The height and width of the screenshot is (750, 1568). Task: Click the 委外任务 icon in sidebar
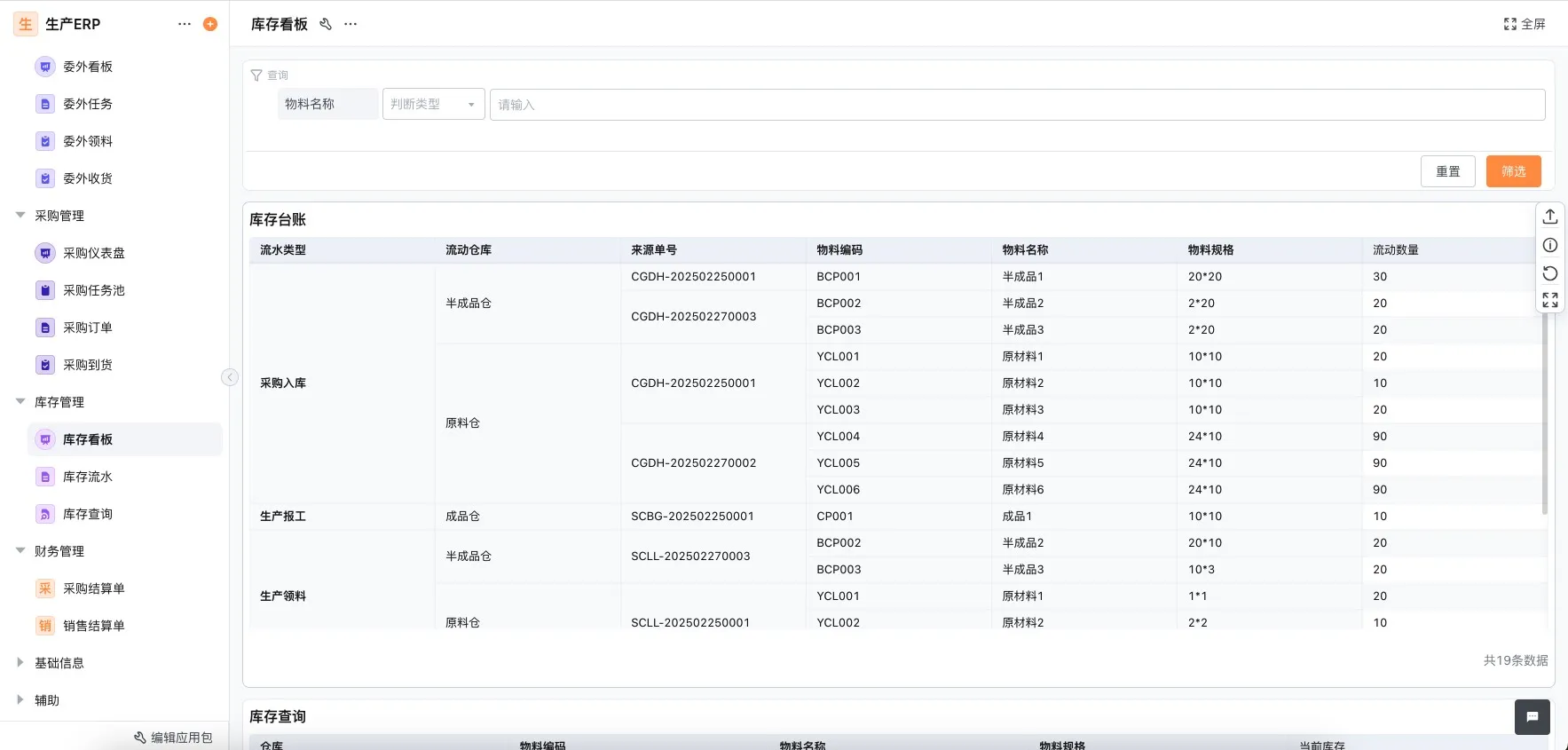45,104
